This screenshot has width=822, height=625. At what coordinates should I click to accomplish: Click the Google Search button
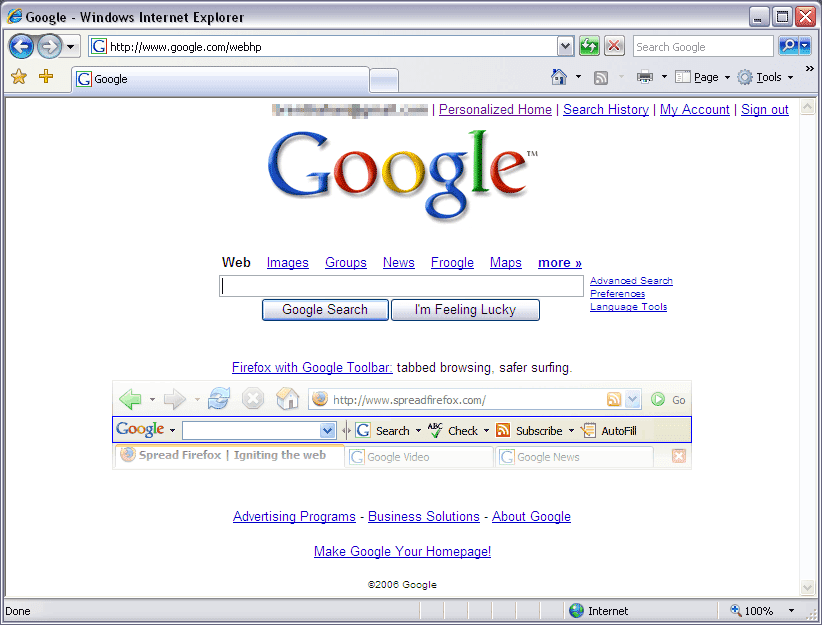tap(325, 310)
